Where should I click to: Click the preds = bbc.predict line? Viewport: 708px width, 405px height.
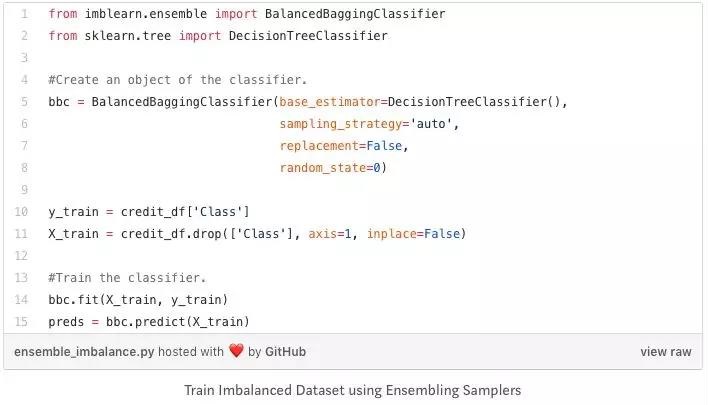point(149,322)
